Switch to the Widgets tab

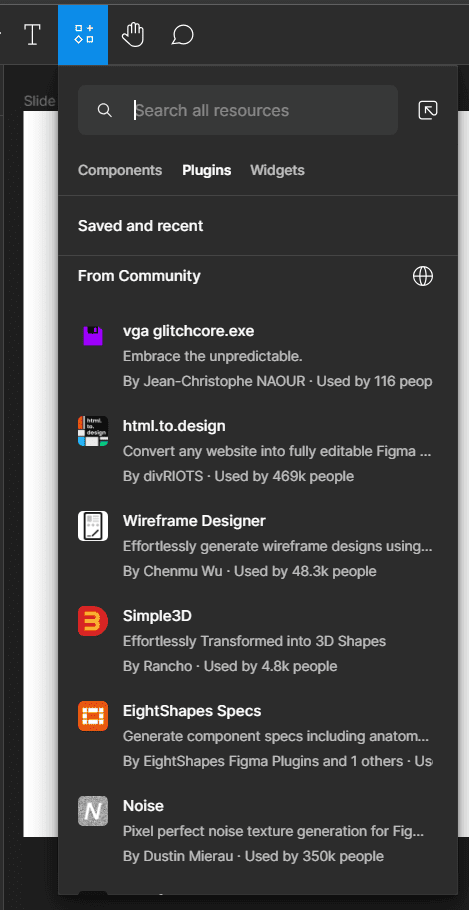click(277, 170)
